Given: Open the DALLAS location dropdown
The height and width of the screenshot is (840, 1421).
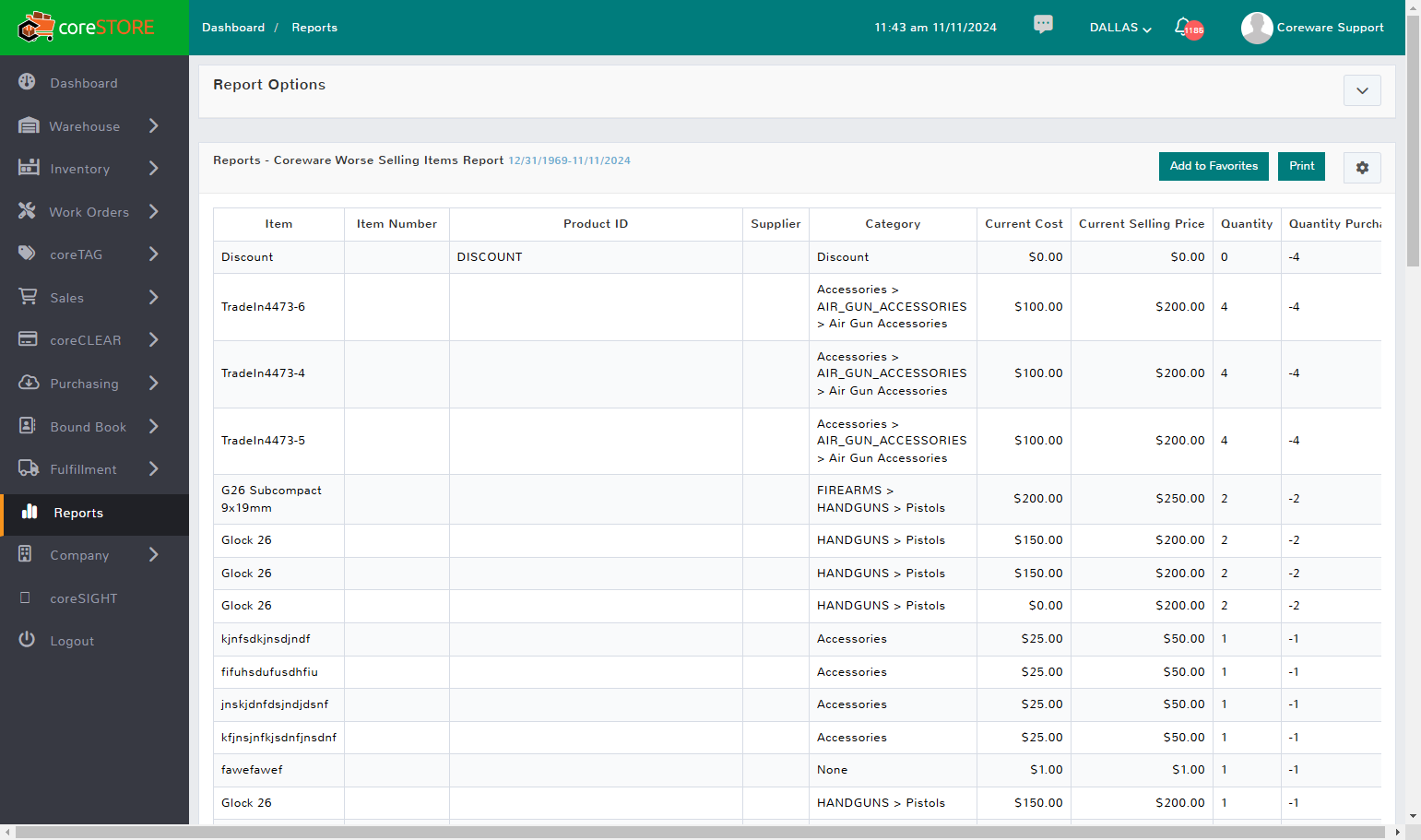Looking at the screenshot, I should [x=1120, y=28].
